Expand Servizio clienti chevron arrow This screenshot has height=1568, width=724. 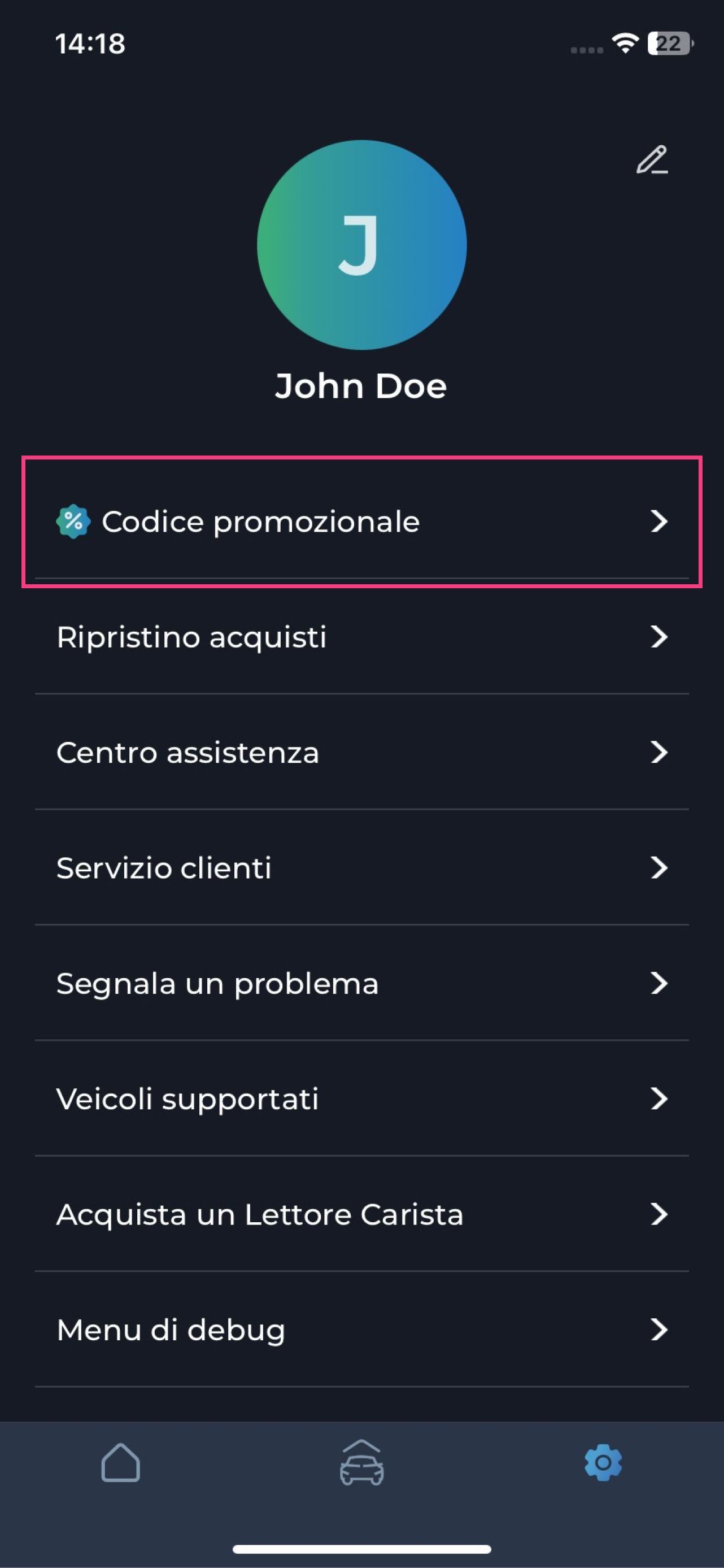click(x=659, y=868)
